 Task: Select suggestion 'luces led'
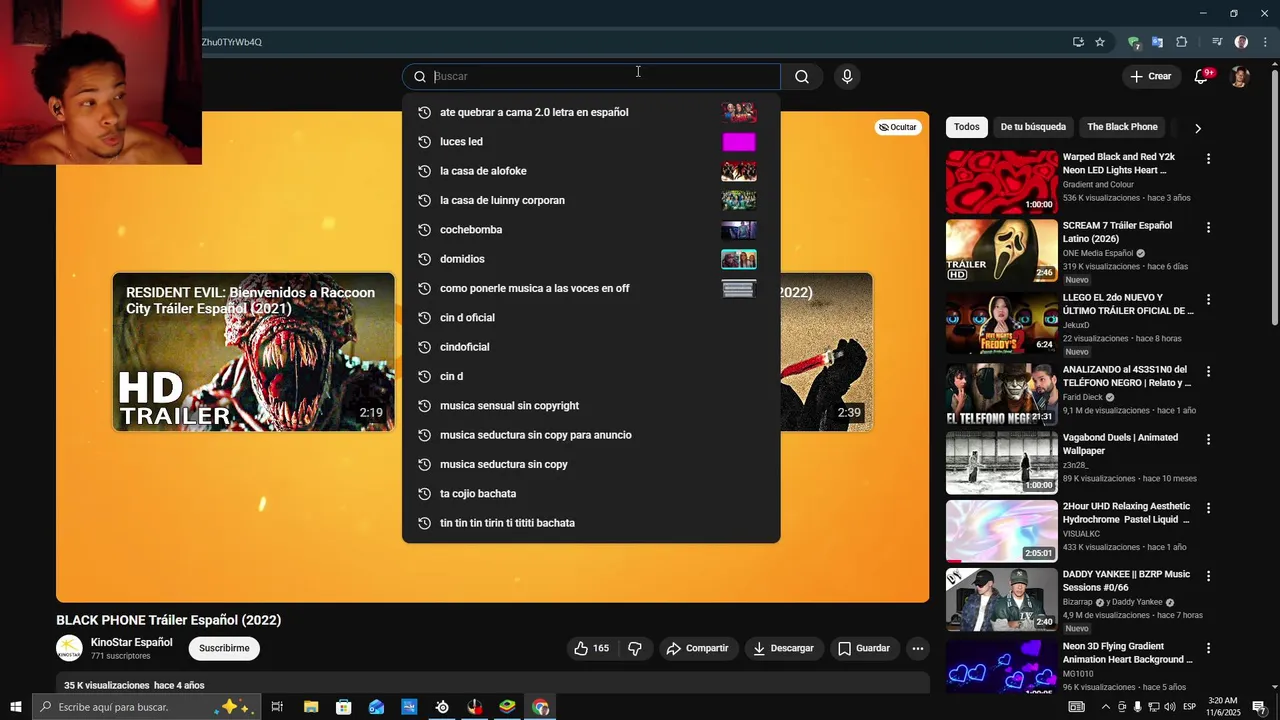pos(591,142)
